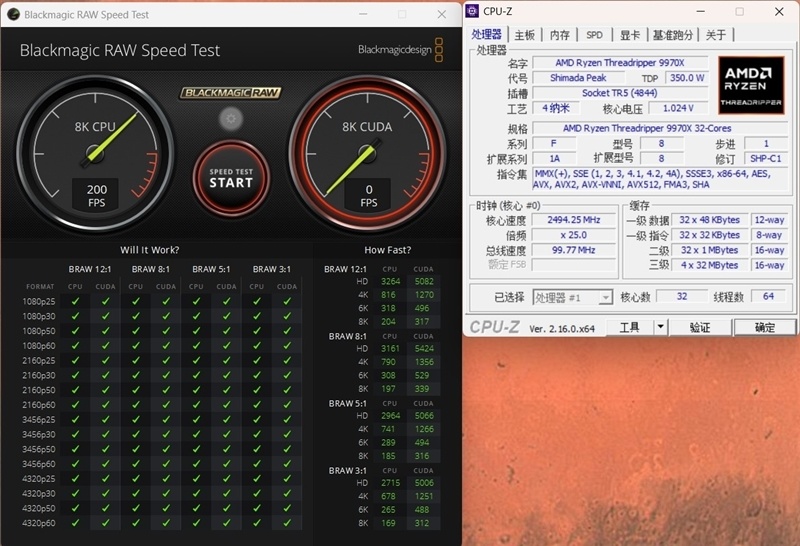Select the 基准跑分 benchmark tab

pyautogui.click(x=672, y=35)
